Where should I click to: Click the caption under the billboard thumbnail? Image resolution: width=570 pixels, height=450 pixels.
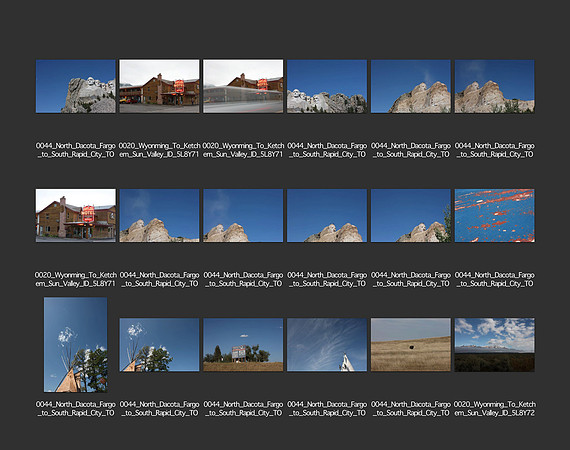(243, 409)
